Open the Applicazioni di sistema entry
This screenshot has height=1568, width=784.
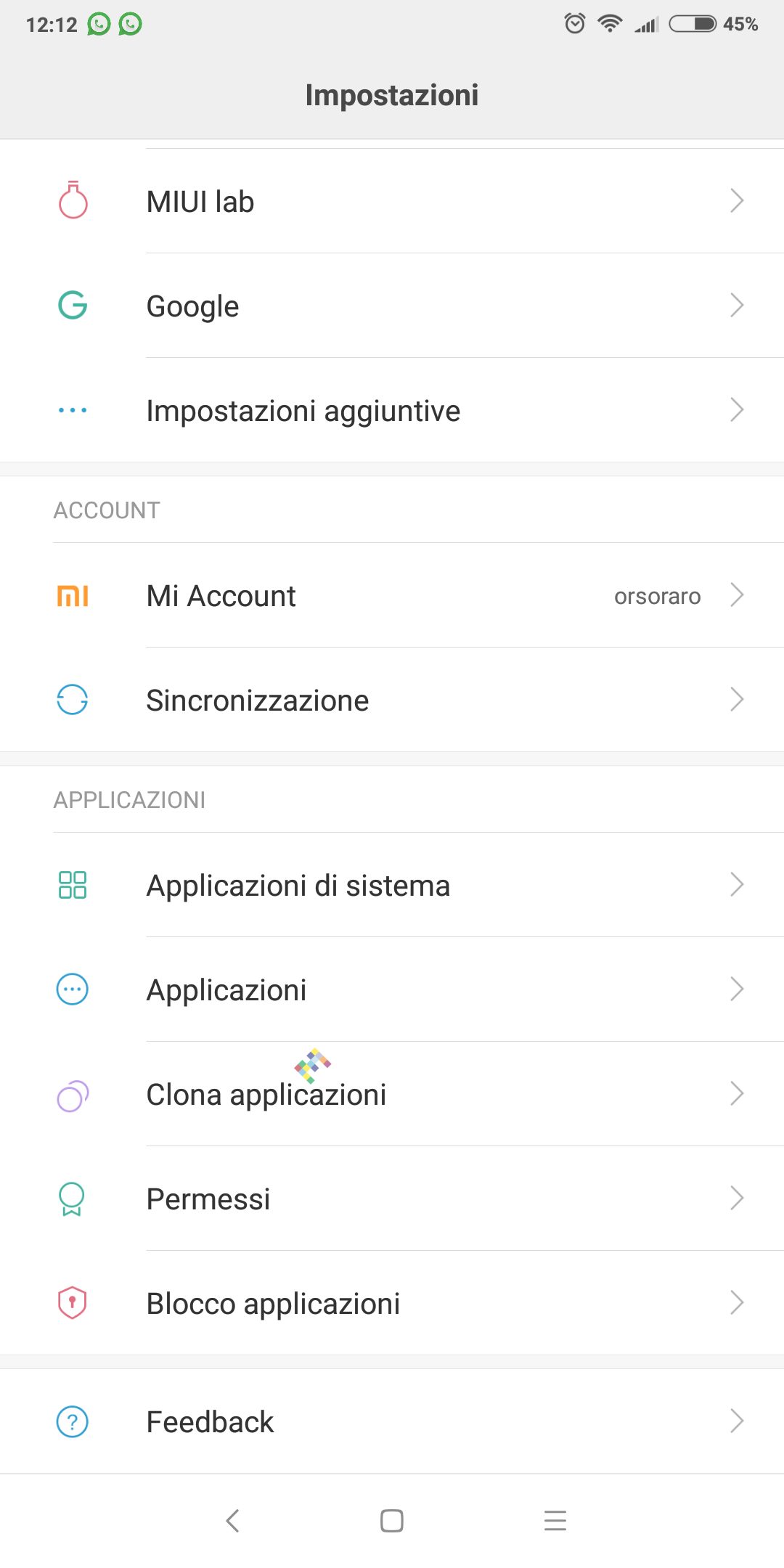(298, 886)
